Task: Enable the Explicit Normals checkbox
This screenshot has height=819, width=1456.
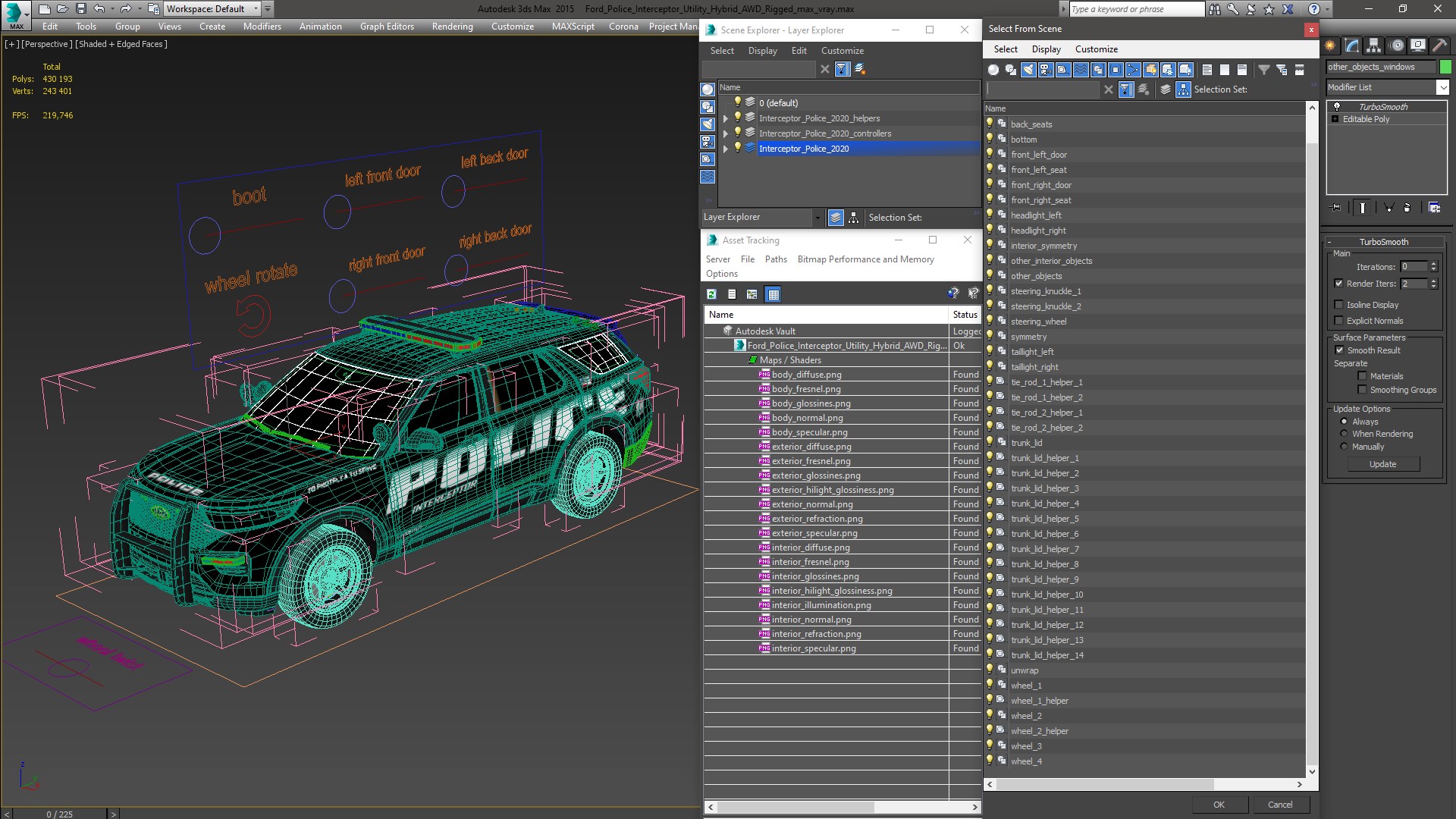Action: tap(1338, 321)
